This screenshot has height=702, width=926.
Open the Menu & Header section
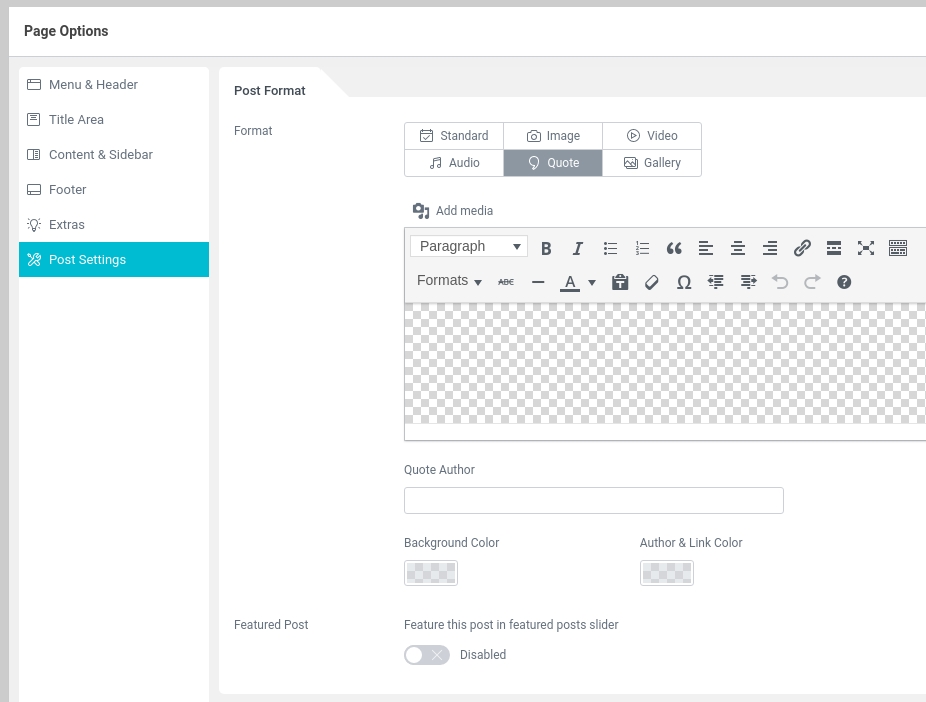tap(93, 85)
